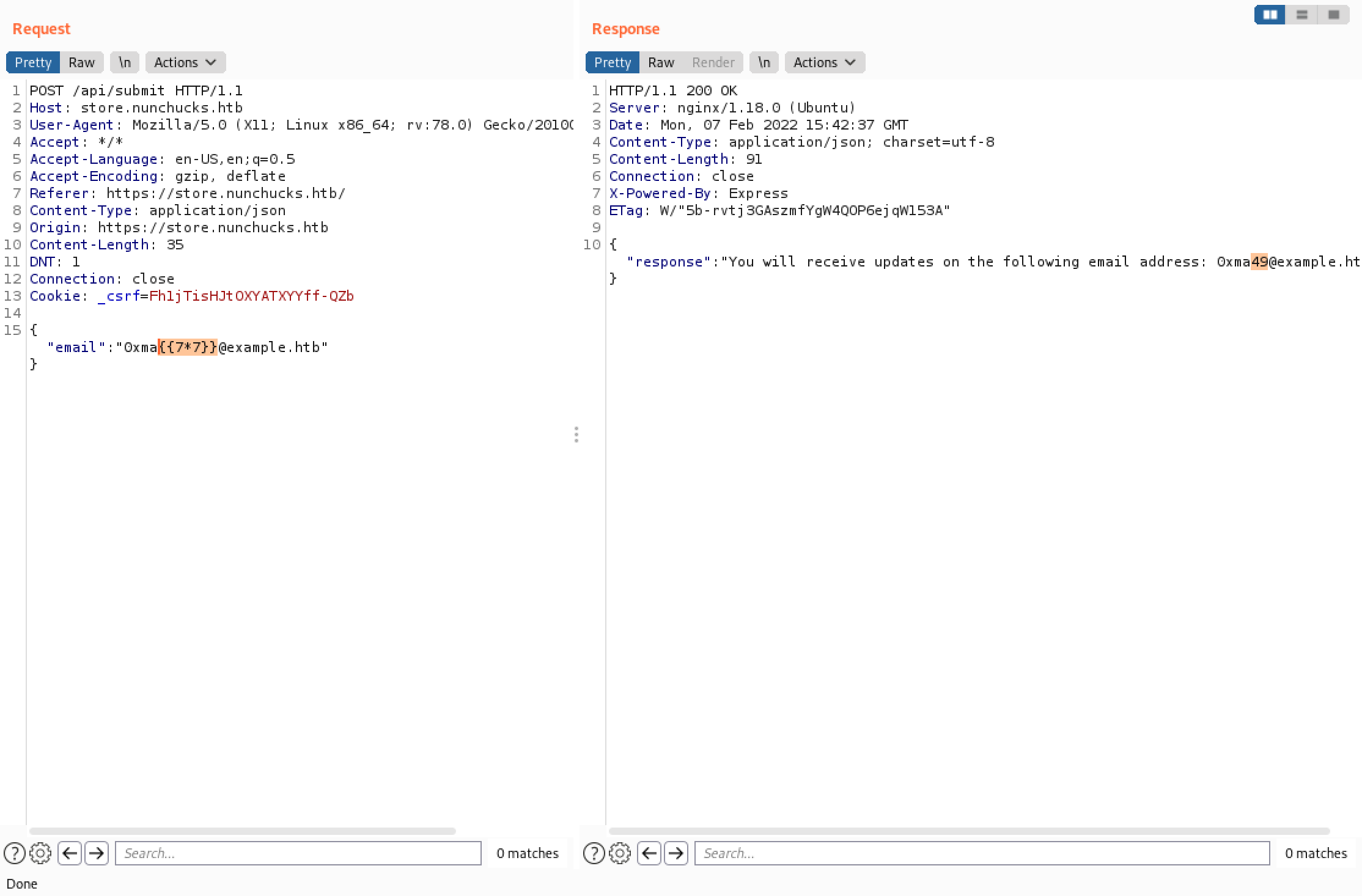Click Connection: close in Response pane

pyautogui.click(x=682, y=176)
